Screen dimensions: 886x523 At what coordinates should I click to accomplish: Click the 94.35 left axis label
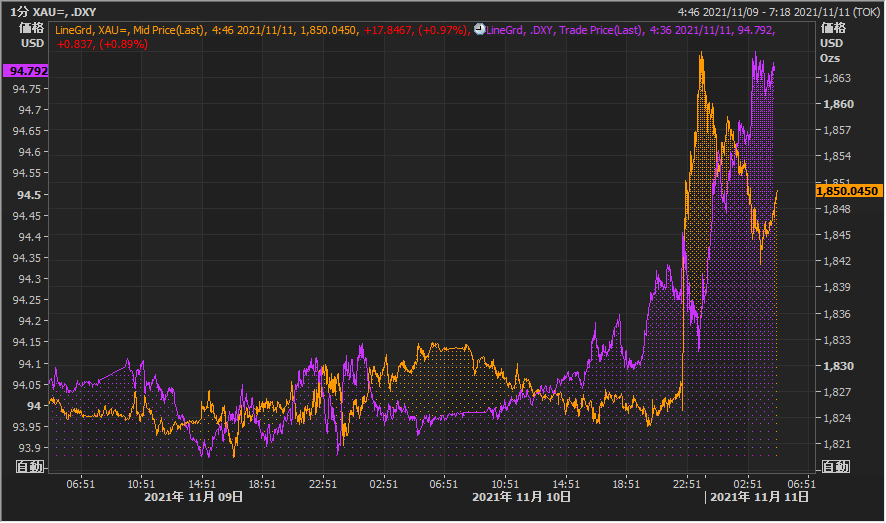click(x=27, y=258)
